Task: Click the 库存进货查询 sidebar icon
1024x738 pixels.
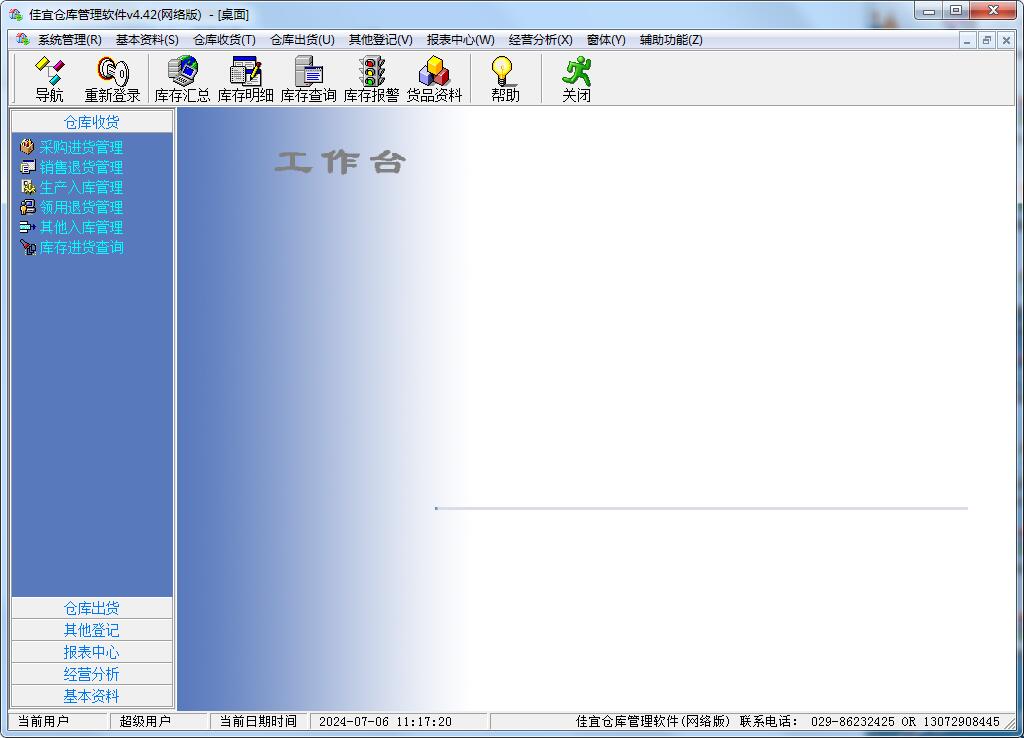Action: (x=27, y=248)
